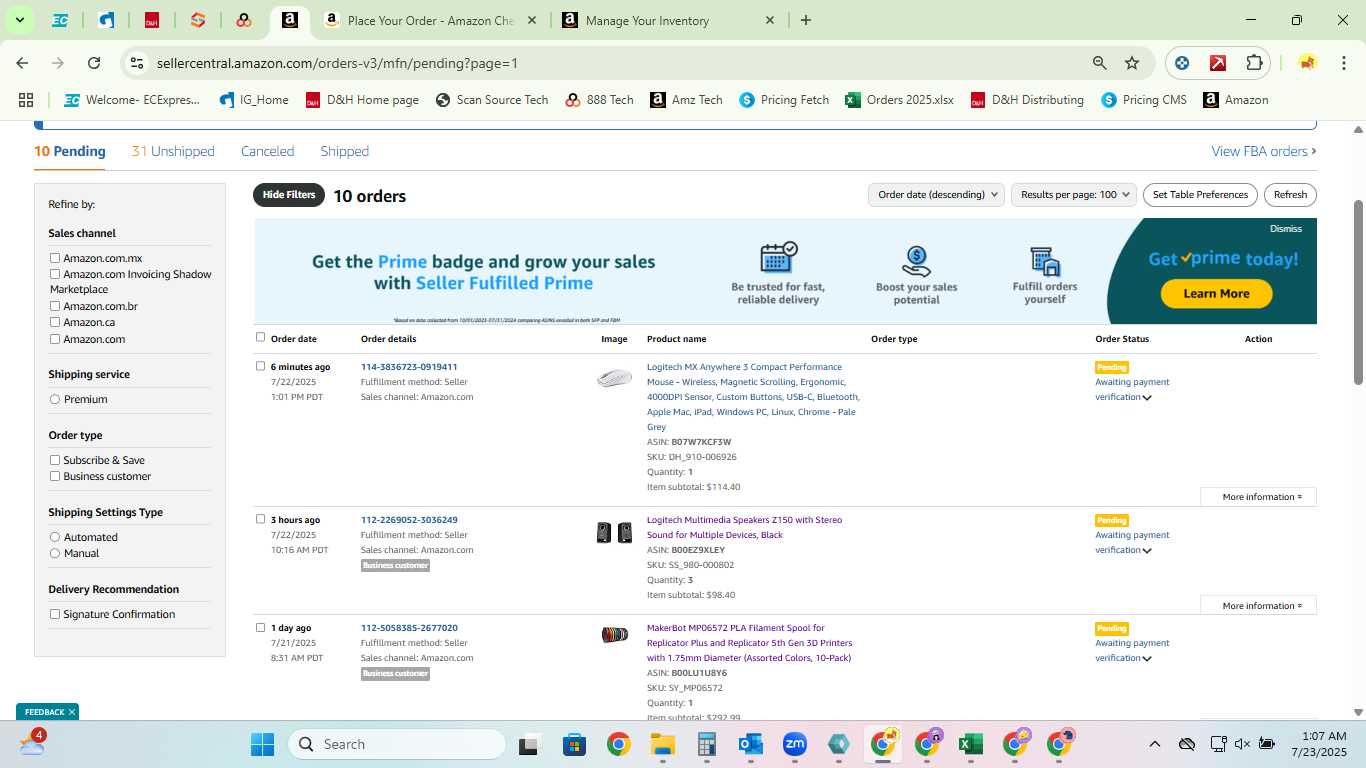This screenshot has height=768, width=1366.
Task: Switch to the Shipped orders tab
Action: (x=345, y=151)
